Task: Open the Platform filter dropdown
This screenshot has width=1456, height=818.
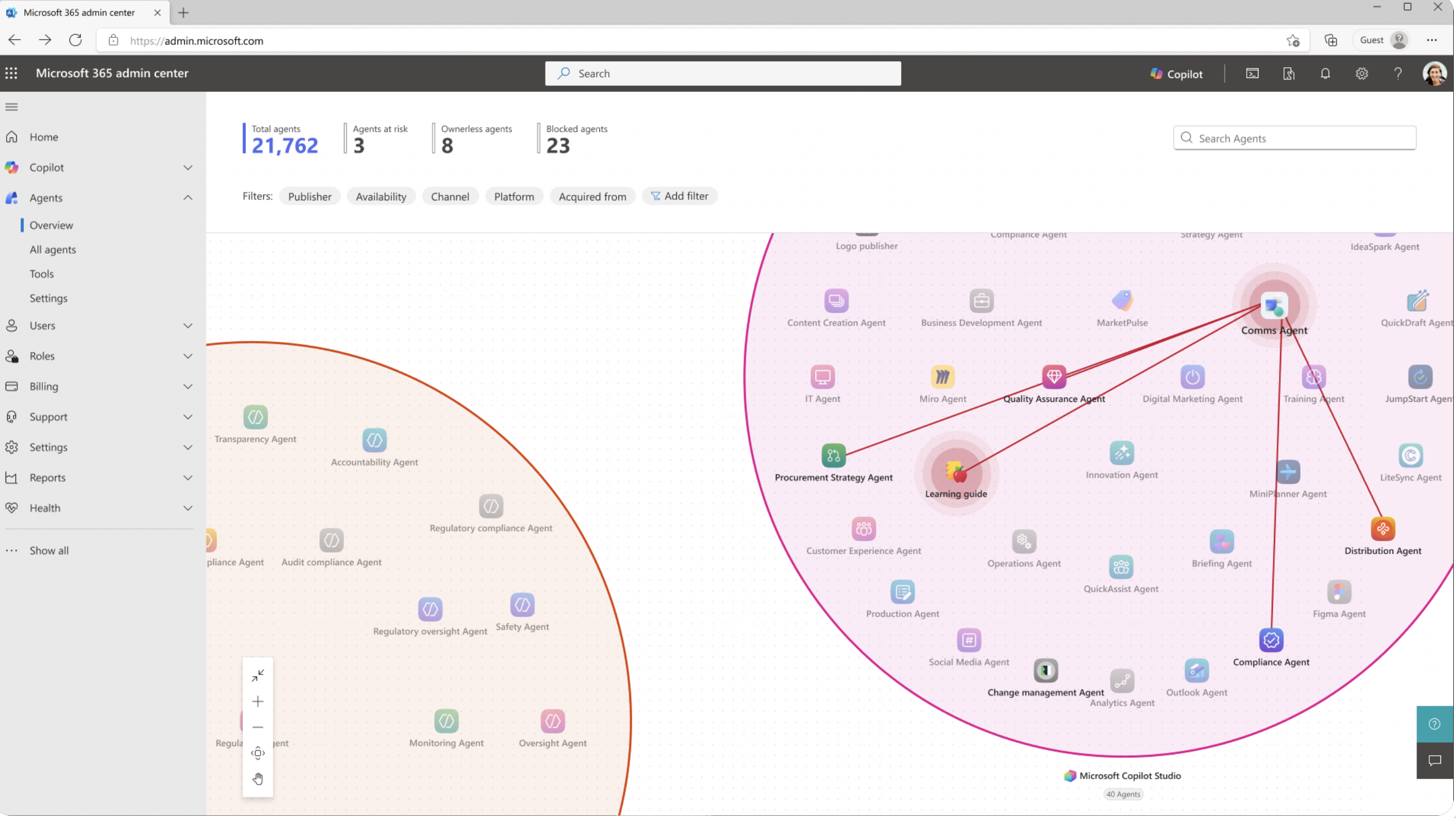Action: point(514,196)
